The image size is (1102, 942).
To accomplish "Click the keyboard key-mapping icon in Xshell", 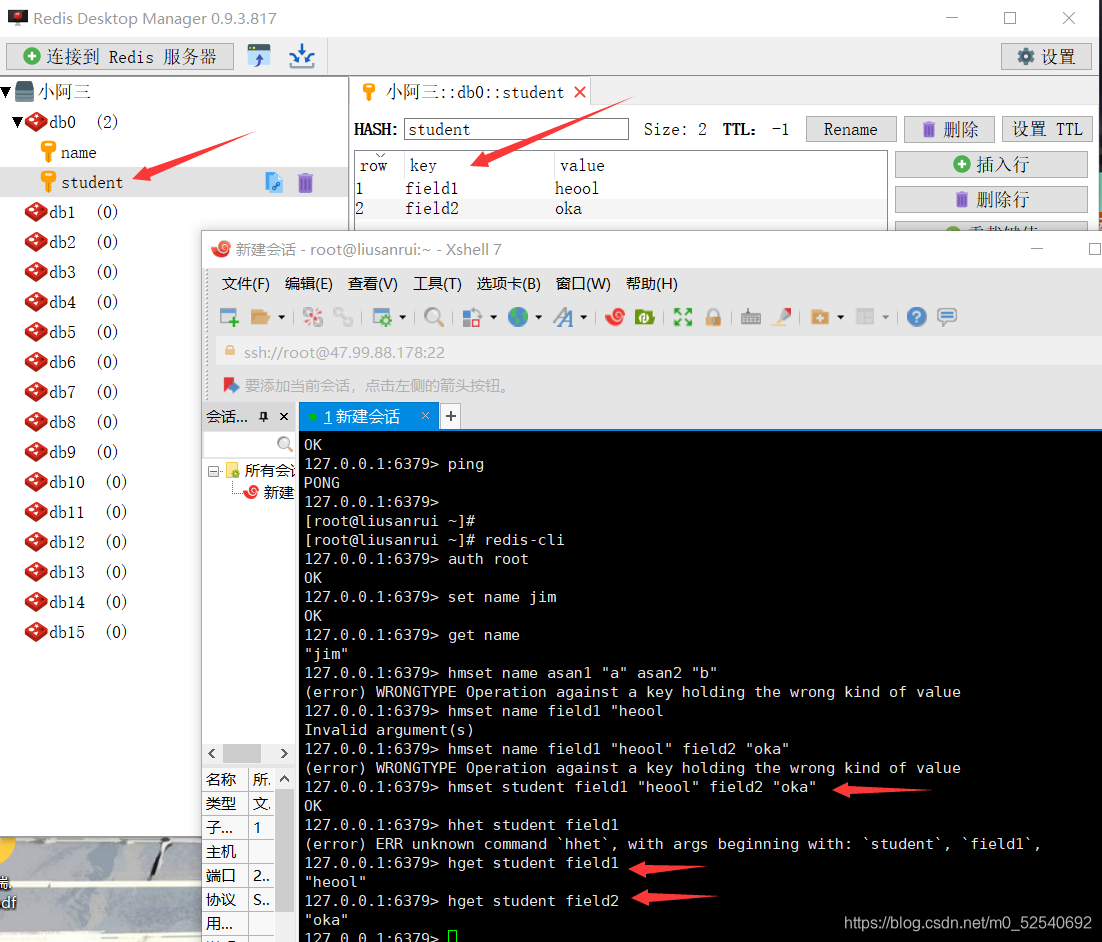I will 751,317.
